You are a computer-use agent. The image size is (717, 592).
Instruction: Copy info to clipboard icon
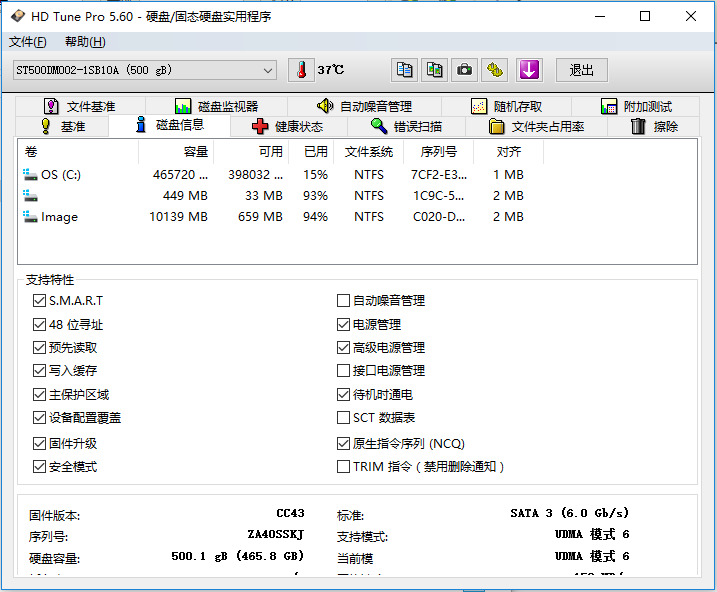point(404,70)
